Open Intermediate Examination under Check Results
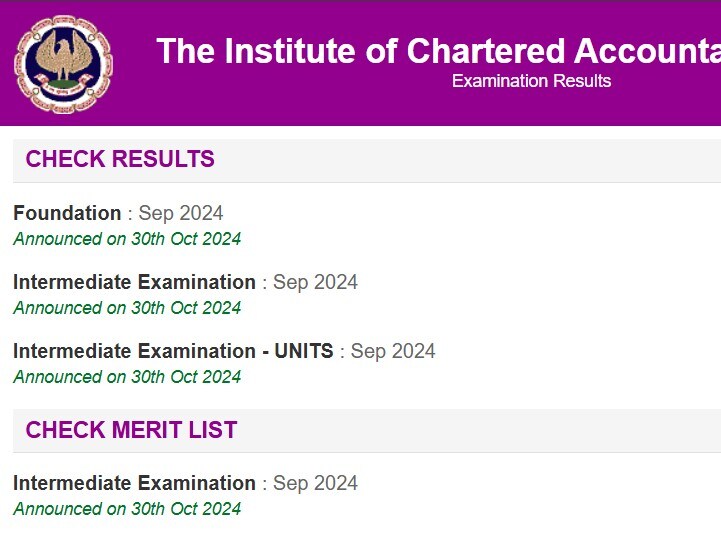The width and height of the screenshot is (721, 541). tap(134, 282)
